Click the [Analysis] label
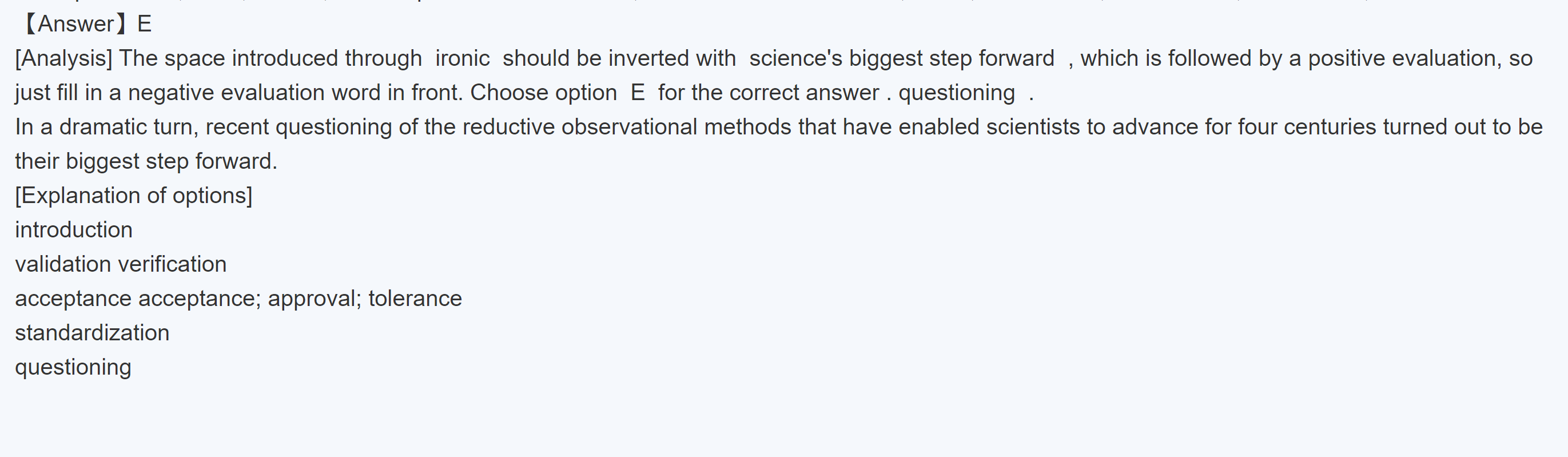This screenshot has width=1568, height=457. coord(63,58)
